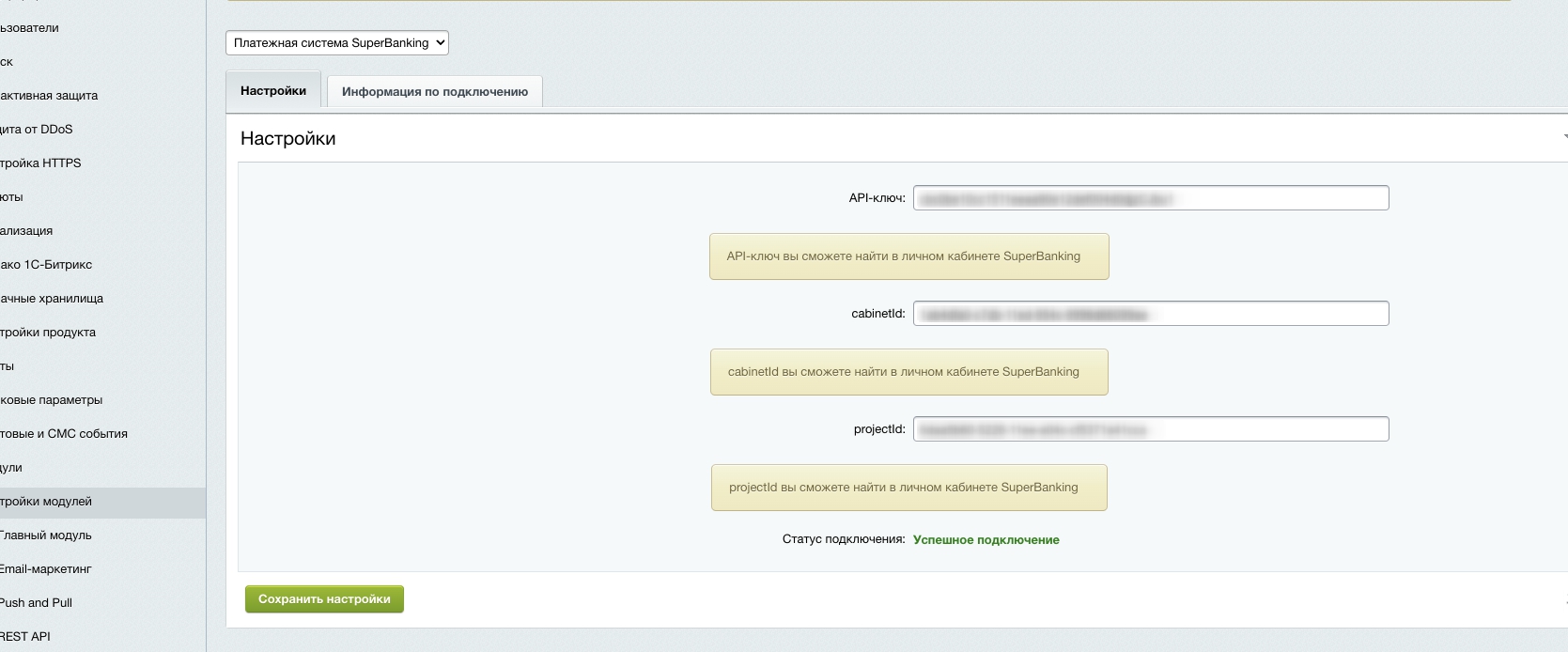The image size is (1568, 652).
Task: Go to Email-маркетинг module settings
Action: pyautogui.click(x=46, y=569)
